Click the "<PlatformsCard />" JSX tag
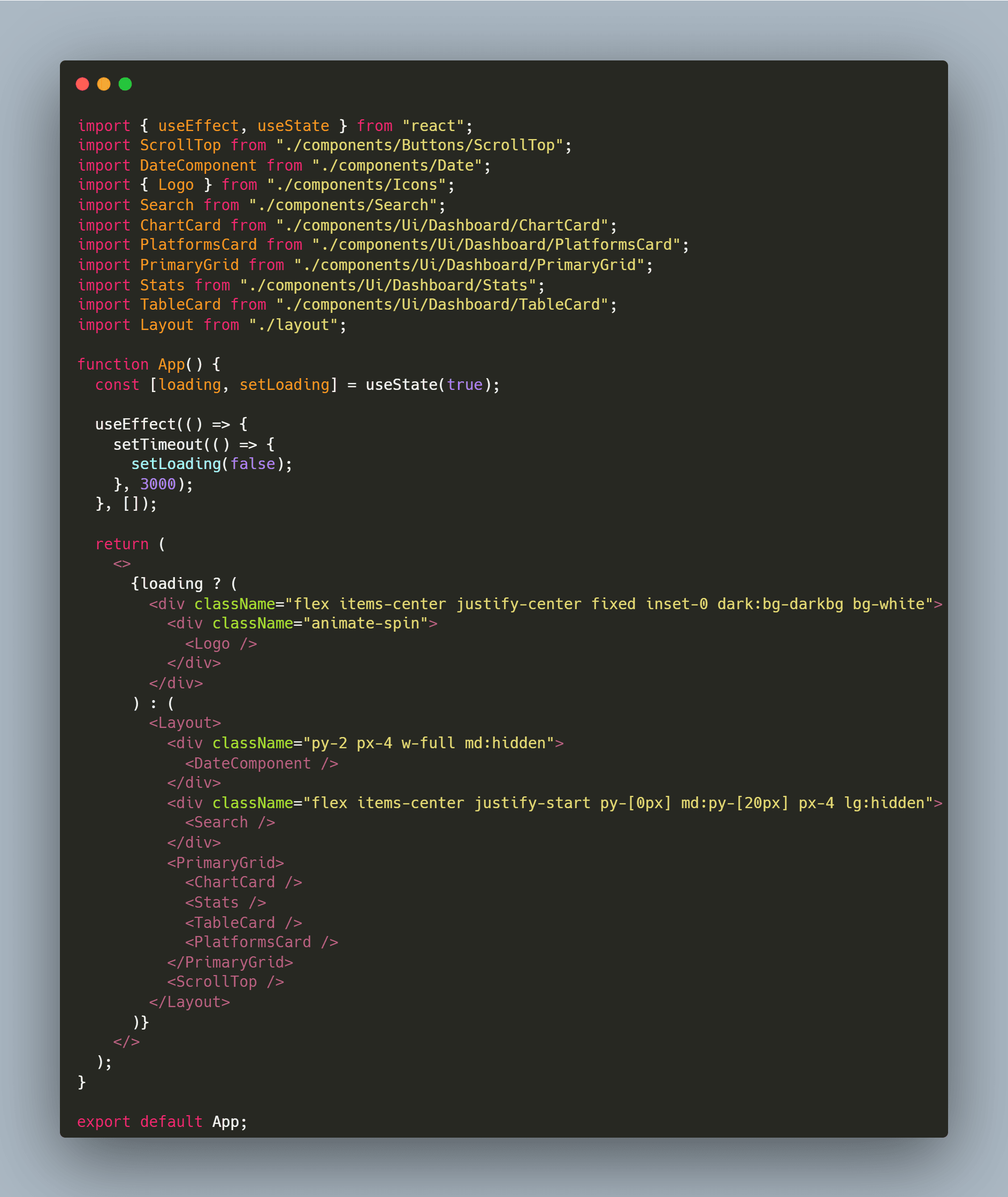This screenshot has height=1197, width=1008. 262,942
